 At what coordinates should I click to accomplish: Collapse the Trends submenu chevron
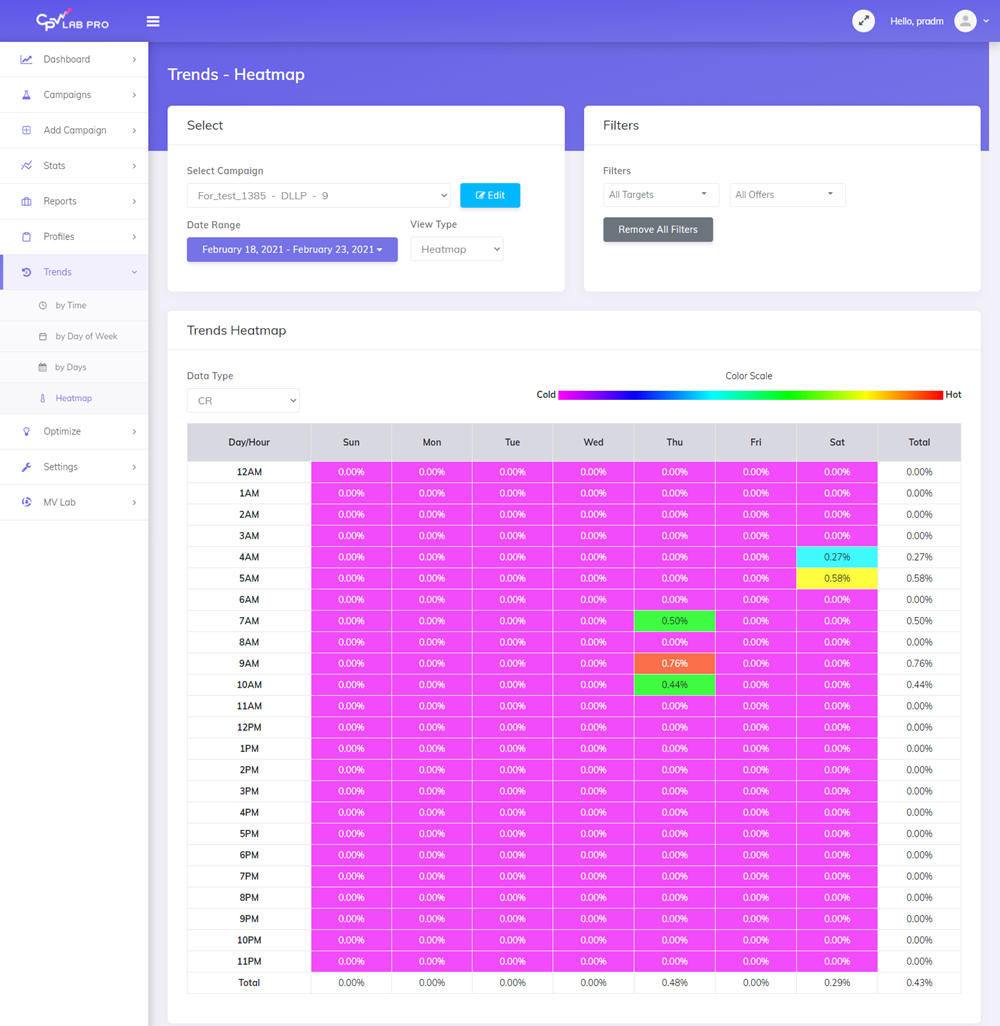[x=133, y=271]
